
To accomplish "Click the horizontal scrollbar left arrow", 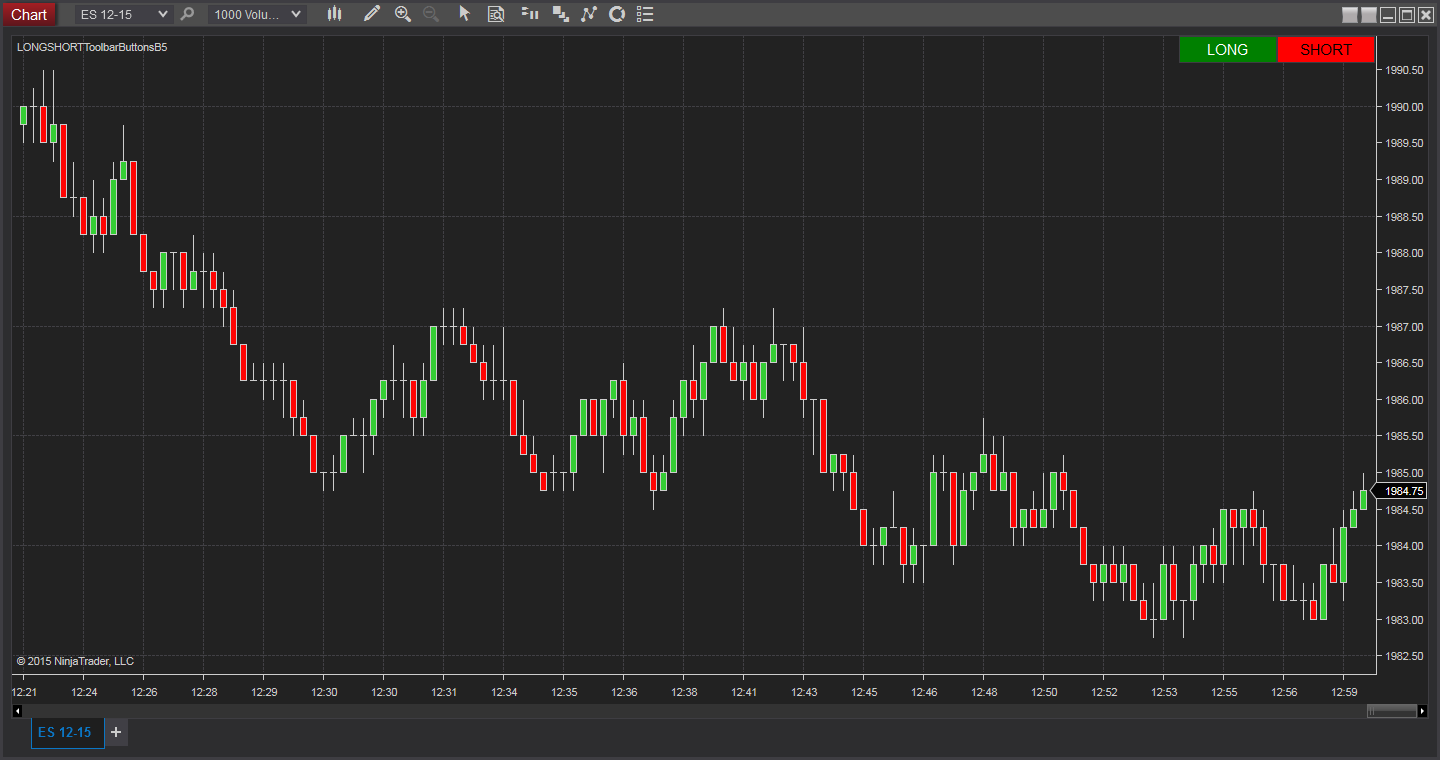I will point(17,711).
